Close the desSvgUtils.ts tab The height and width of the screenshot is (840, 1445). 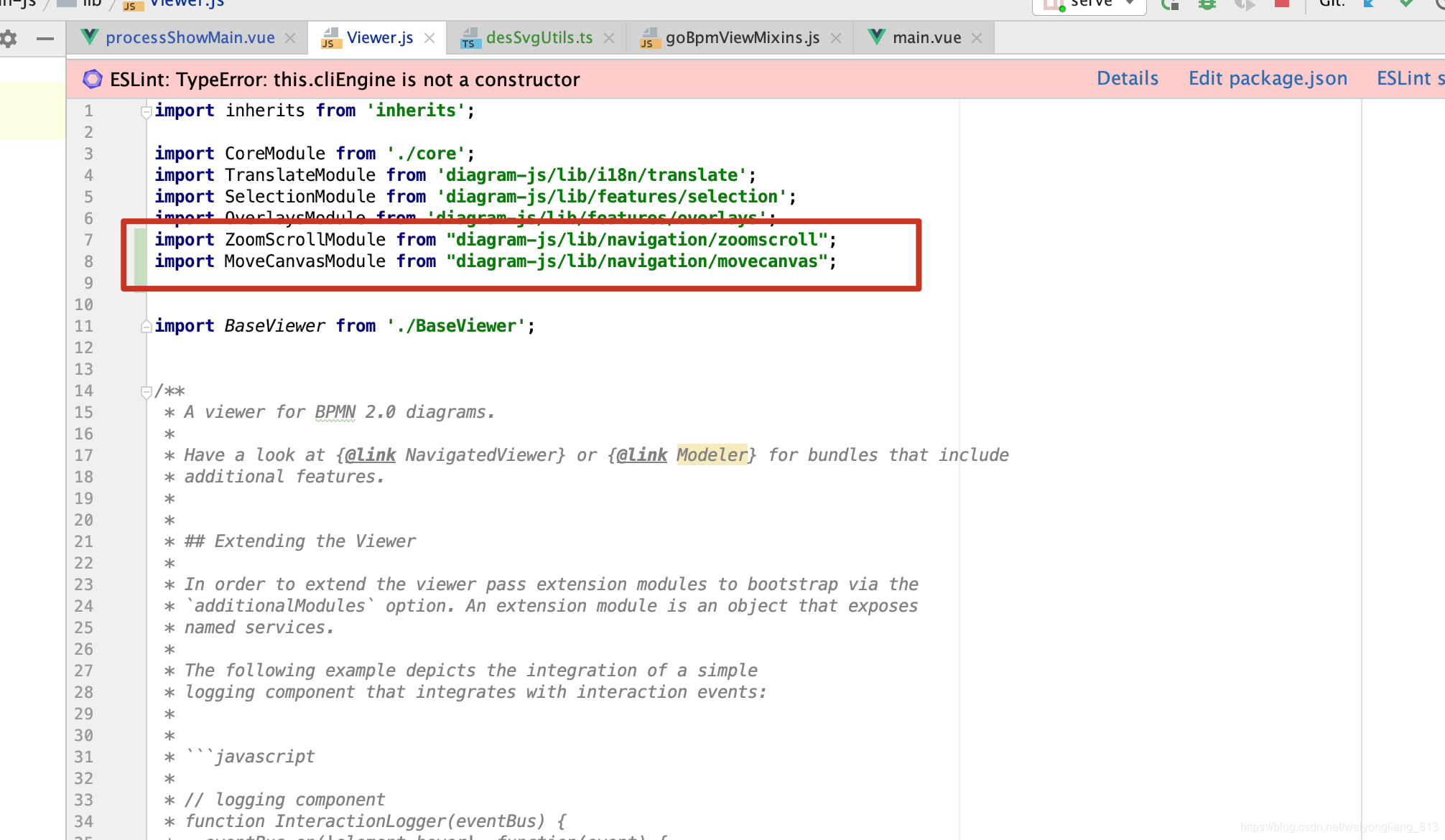pos(609,38)
